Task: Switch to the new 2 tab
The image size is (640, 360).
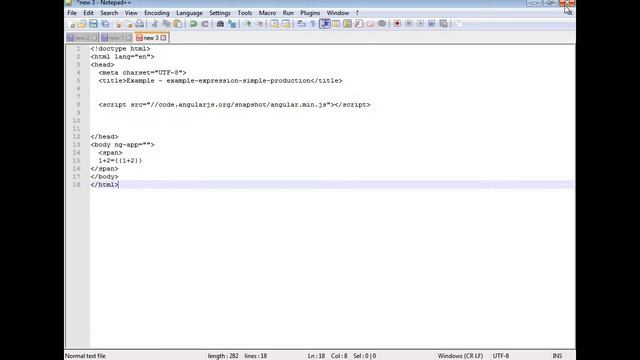Action: 82,38
